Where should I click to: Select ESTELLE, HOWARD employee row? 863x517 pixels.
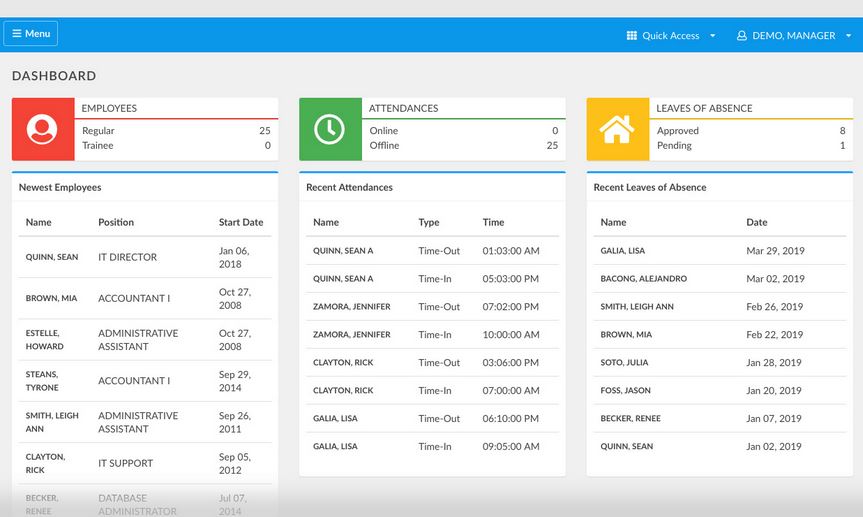coord(145,340)
